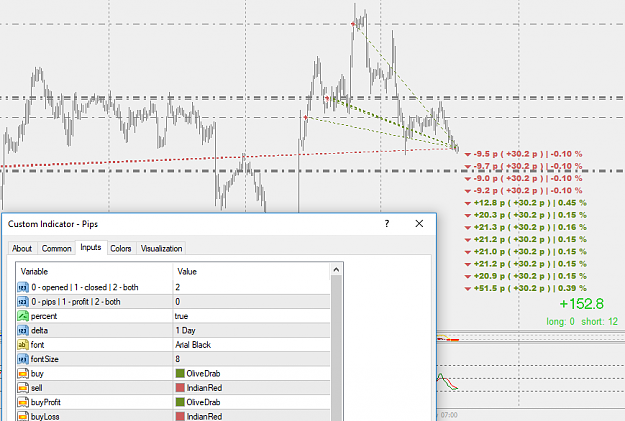Viewport: 625px width, 421px height.
Task: Click red arrow marker next to '-9.5 p' label
Action: 468,155
